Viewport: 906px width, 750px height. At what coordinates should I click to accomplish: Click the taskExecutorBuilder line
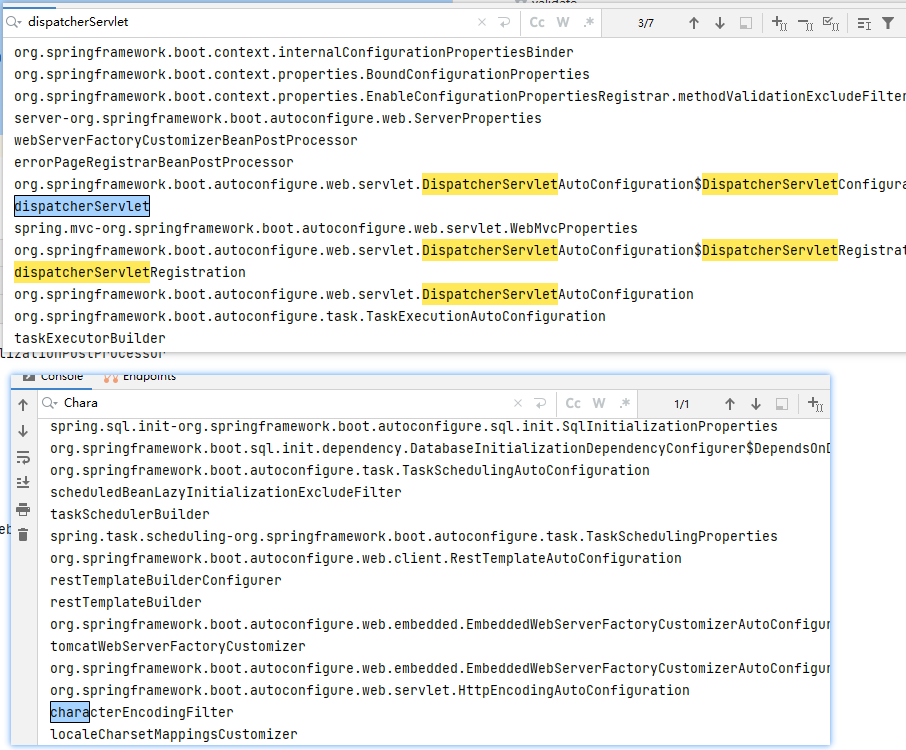(x=90, y=338)
